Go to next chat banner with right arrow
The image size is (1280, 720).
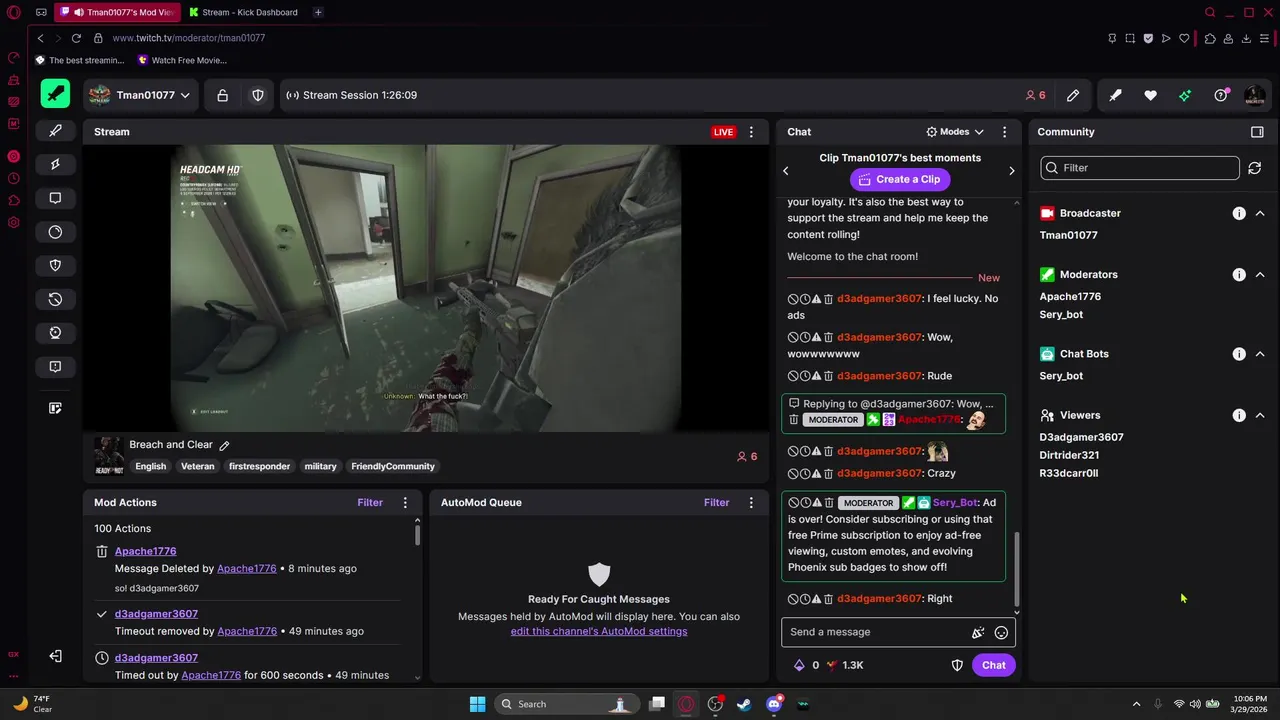coord(1011,171)
